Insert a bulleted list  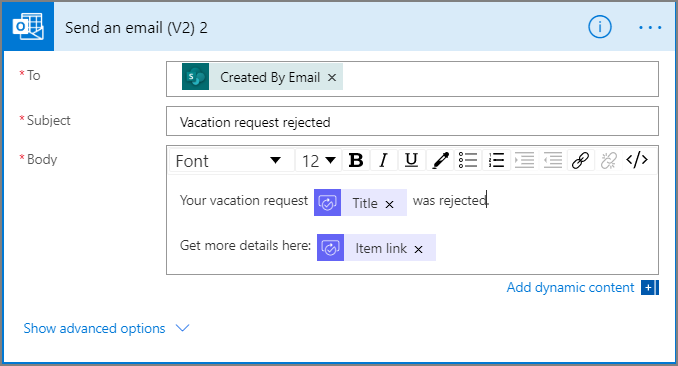pos(468,161)
